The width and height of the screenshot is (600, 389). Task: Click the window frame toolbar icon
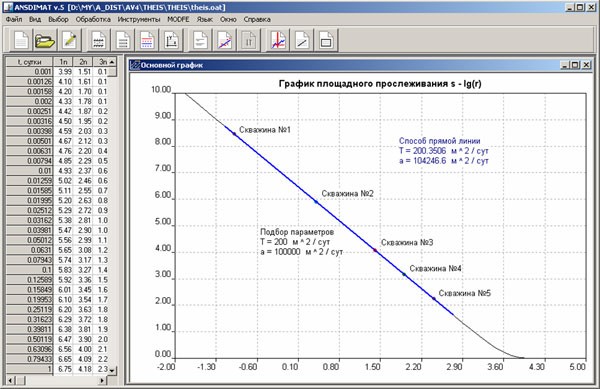point(326,40)
